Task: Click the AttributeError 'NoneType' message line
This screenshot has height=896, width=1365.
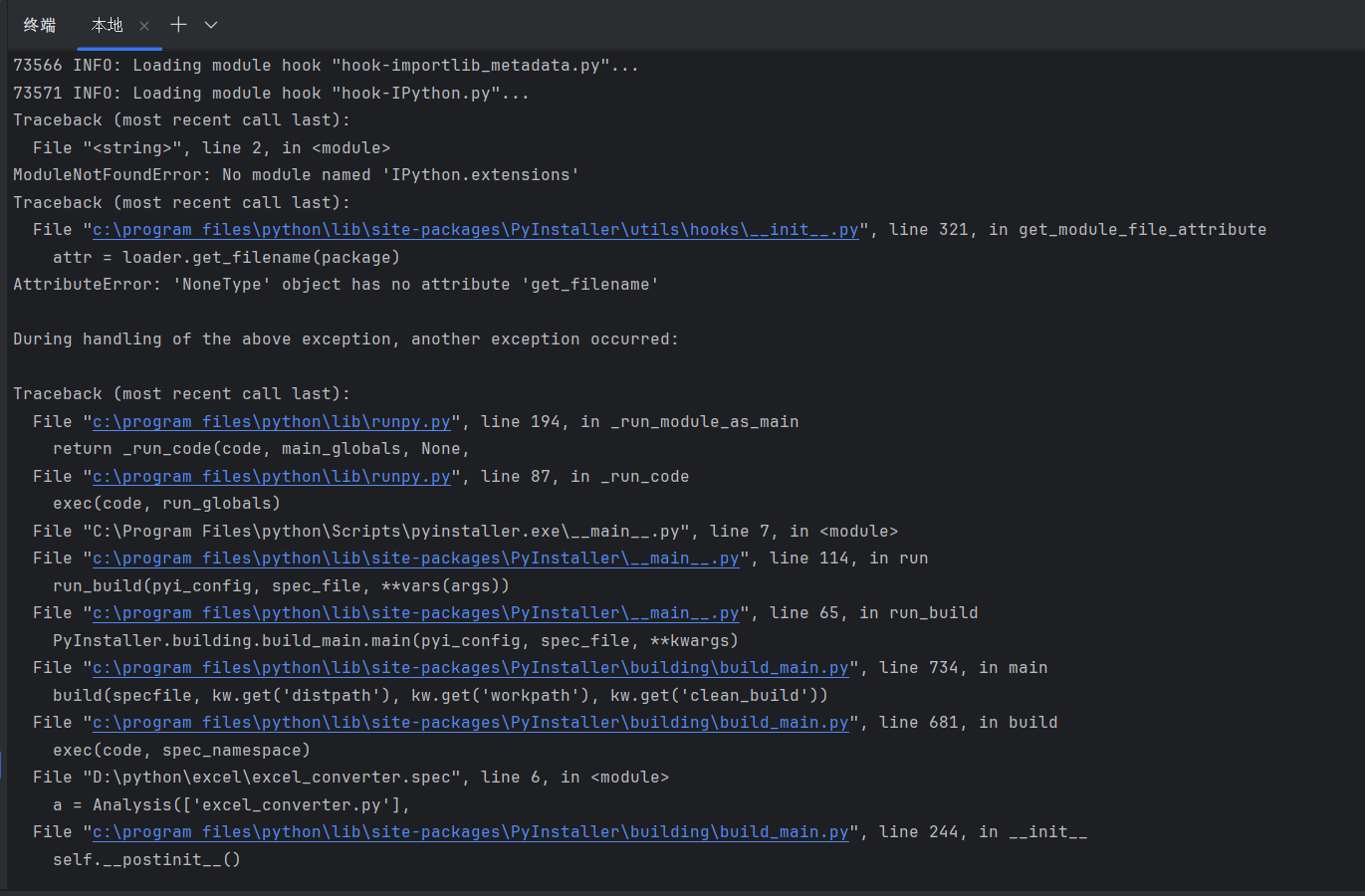Action: click(336, 285)
